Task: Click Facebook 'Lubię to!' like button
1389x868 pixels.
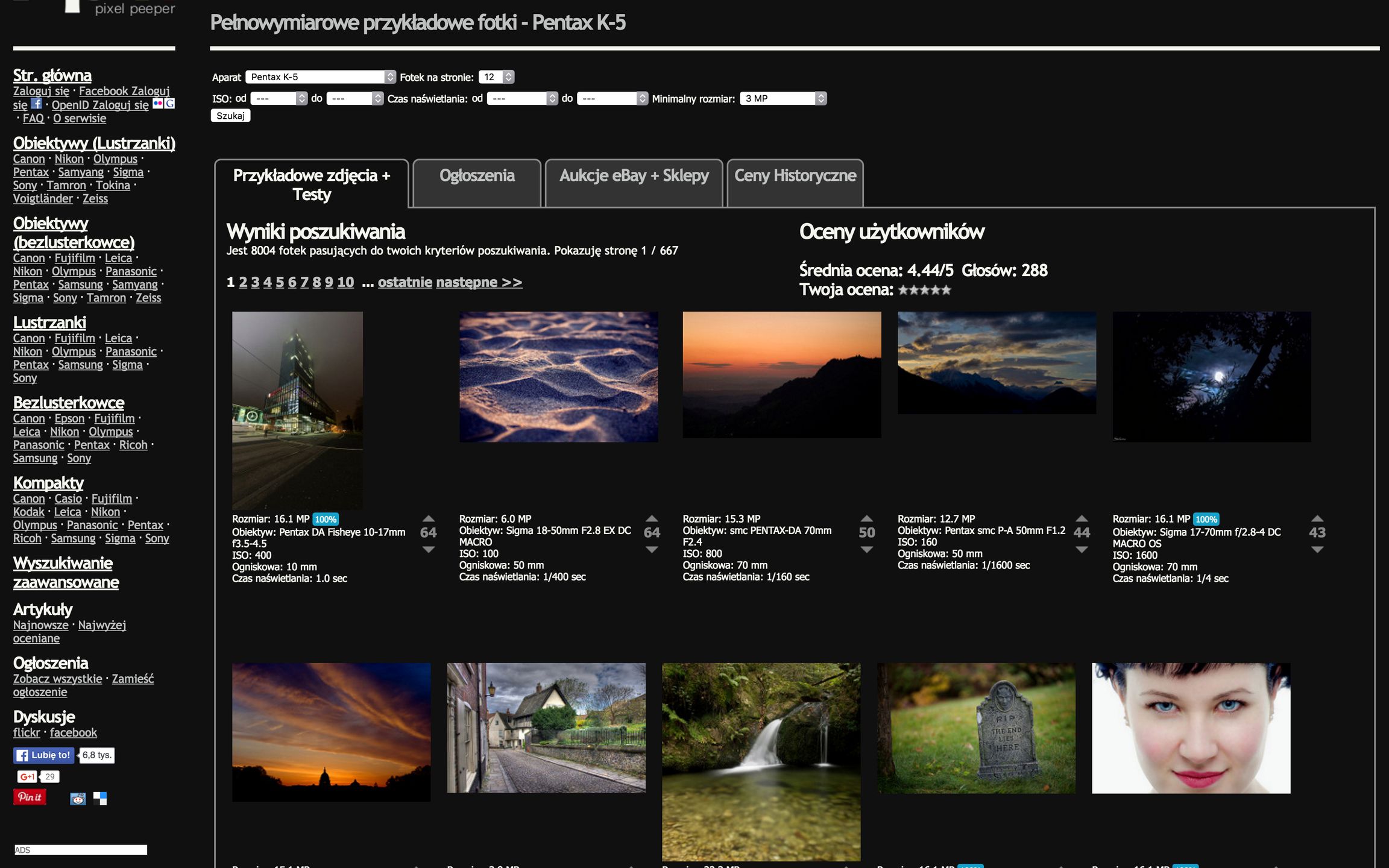Action: pos(44,755)
